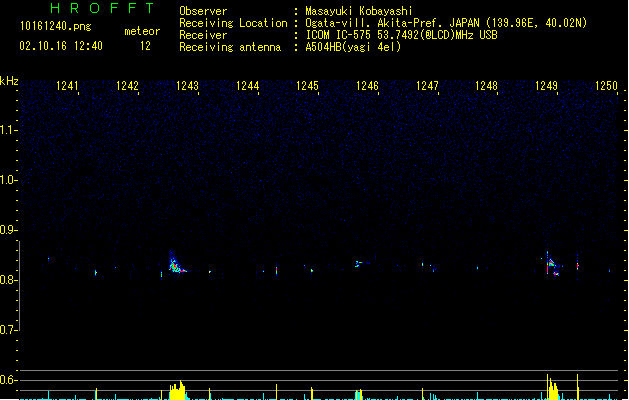
Task: Click the 1246 time axis marker
Action: pyautogui.click(x=367, y=86)
